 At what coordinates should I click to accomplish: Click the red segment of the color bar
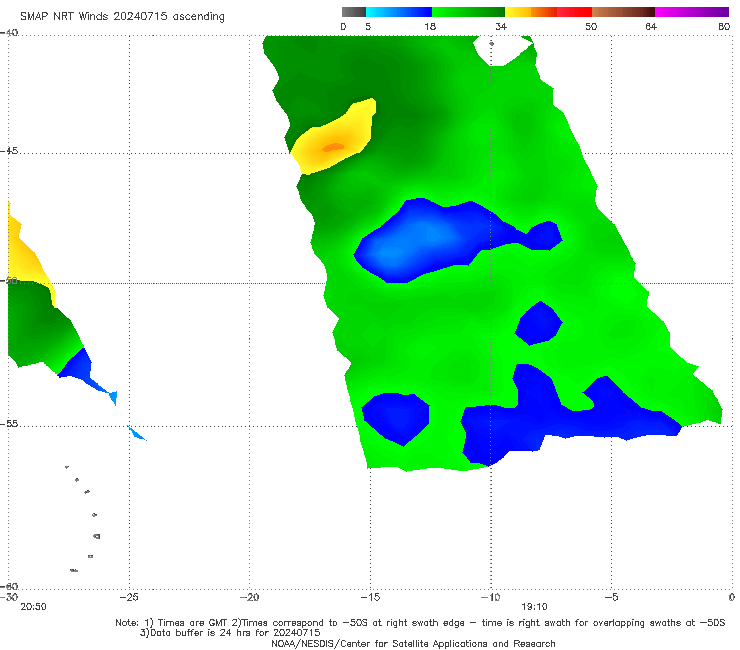(x=575, y=12)
